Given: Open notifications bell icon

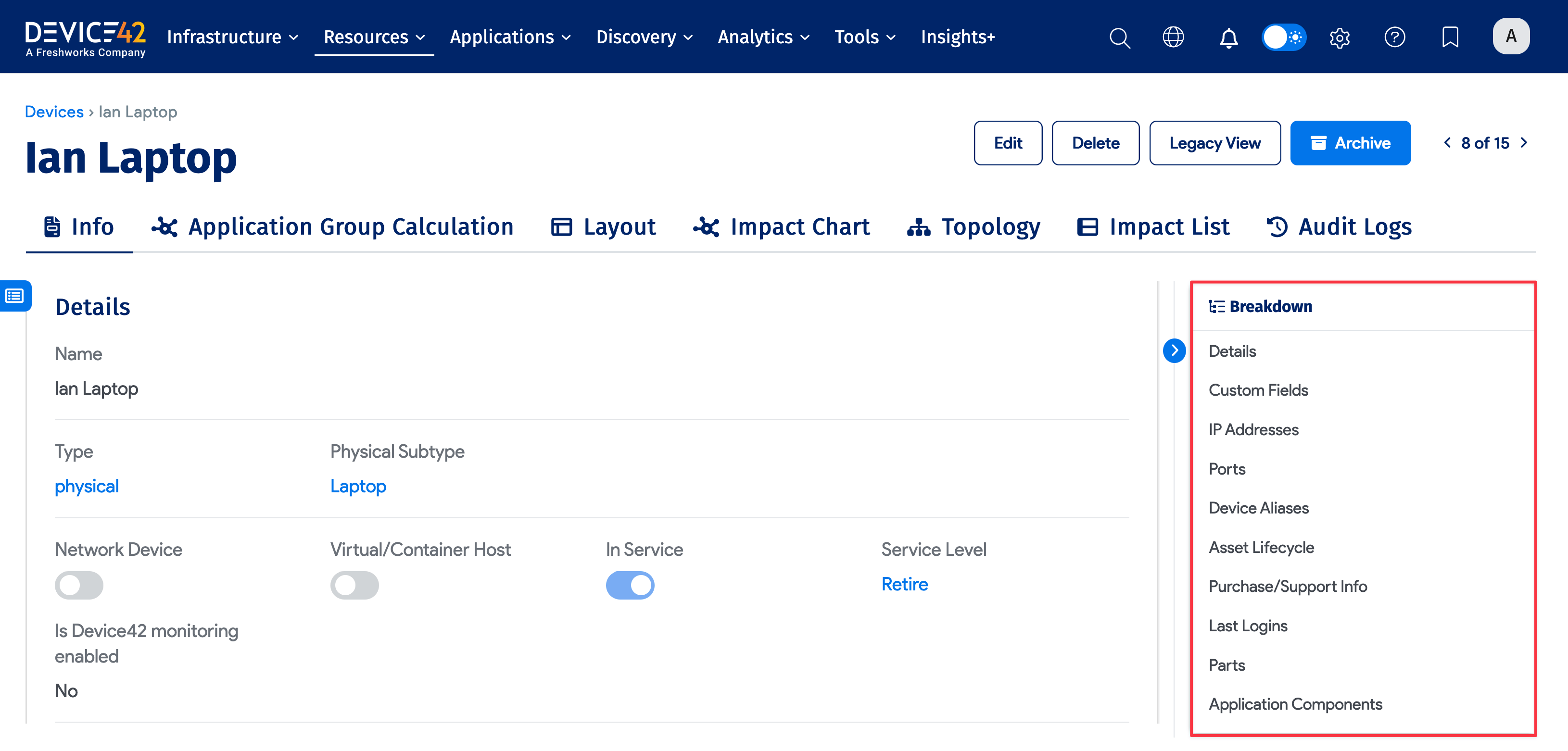Looking at the screenshot, I should click(1228, 37).
